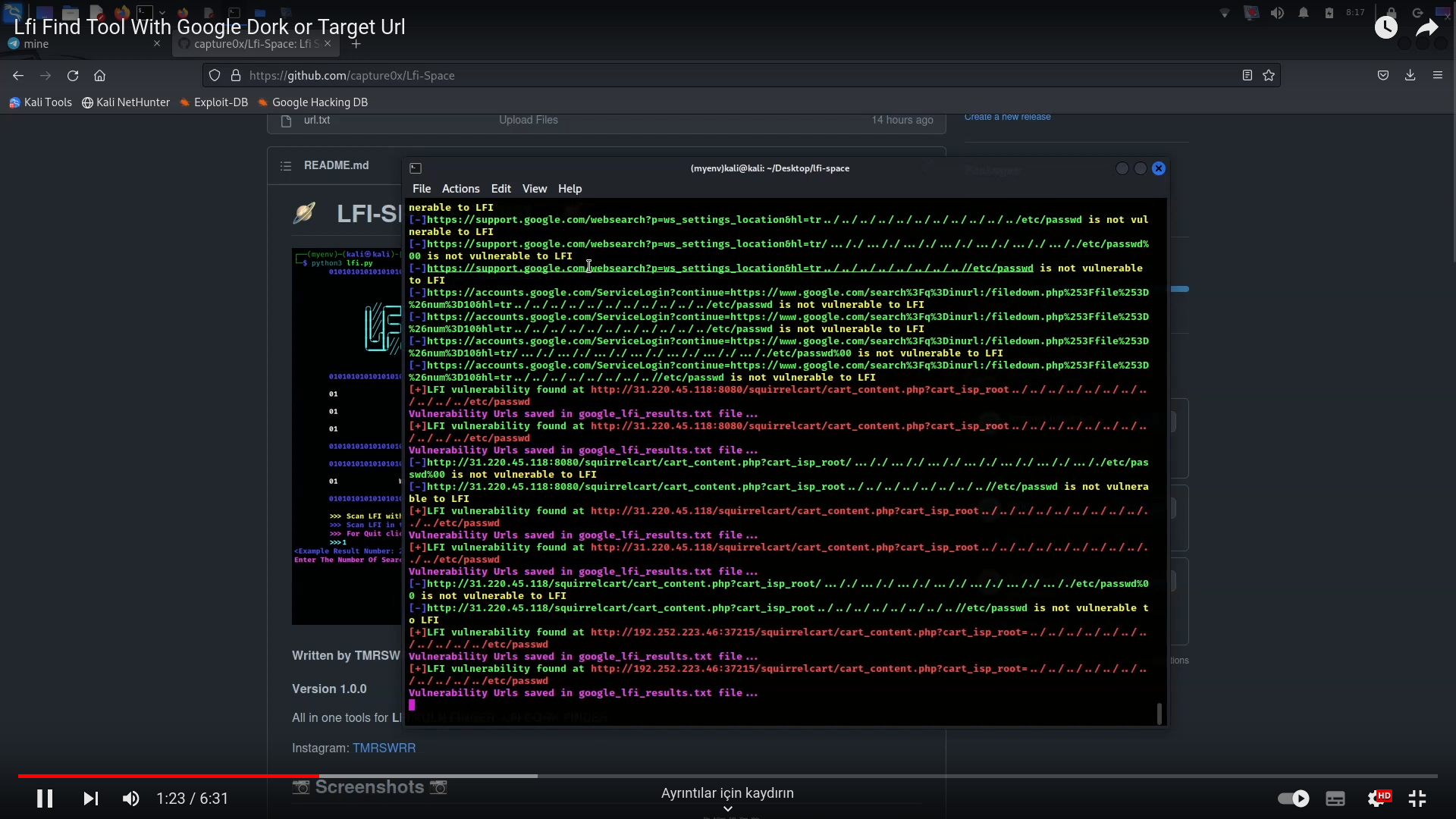The image size is (1456, 819).
Task: Open the Exploit-DB bookmark
Action: click(214, 102)
